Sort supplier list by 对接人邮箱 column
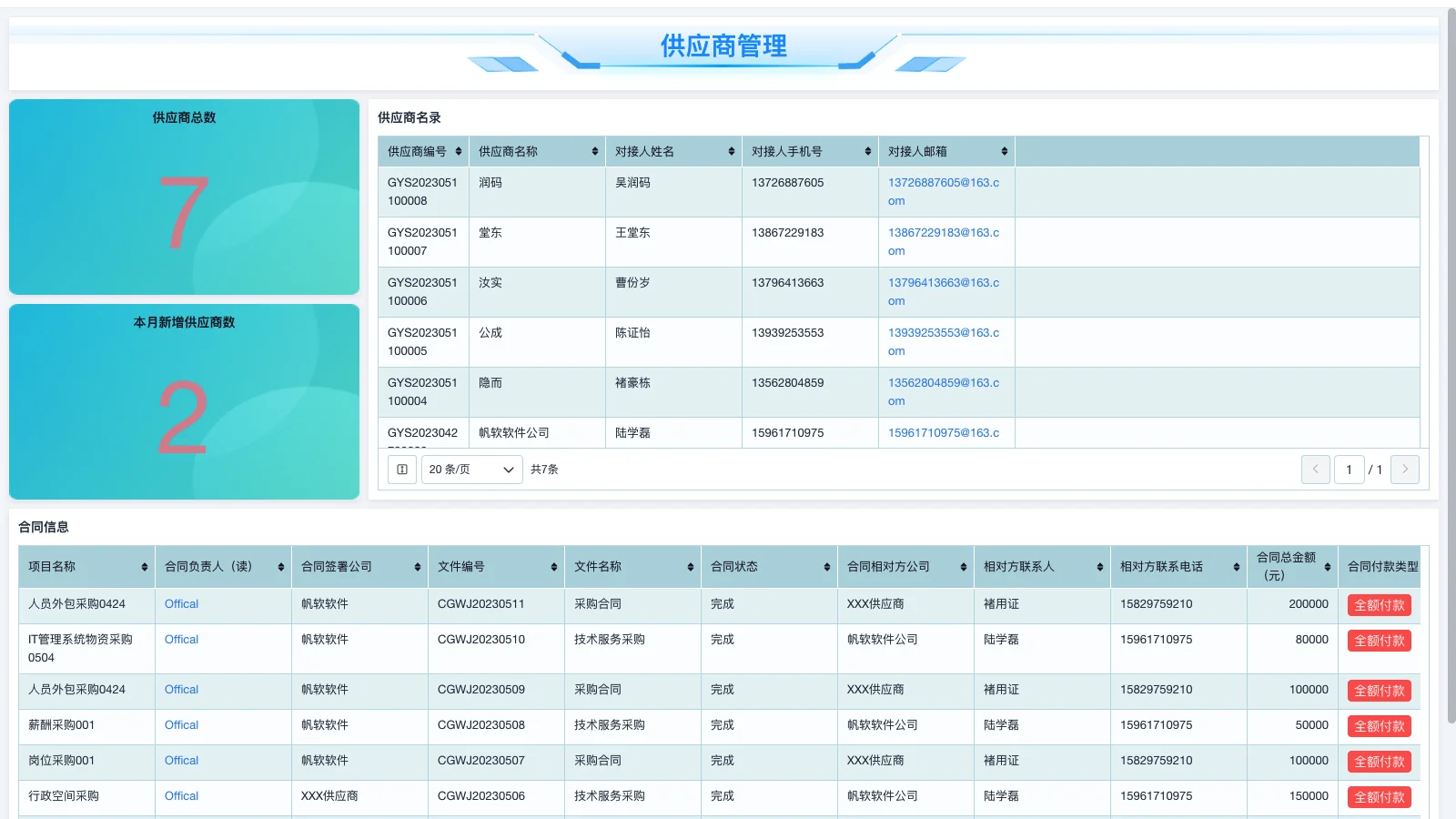Viewport: 1456px width, 819px height. pyautogui.click(x=1005, y=152)
